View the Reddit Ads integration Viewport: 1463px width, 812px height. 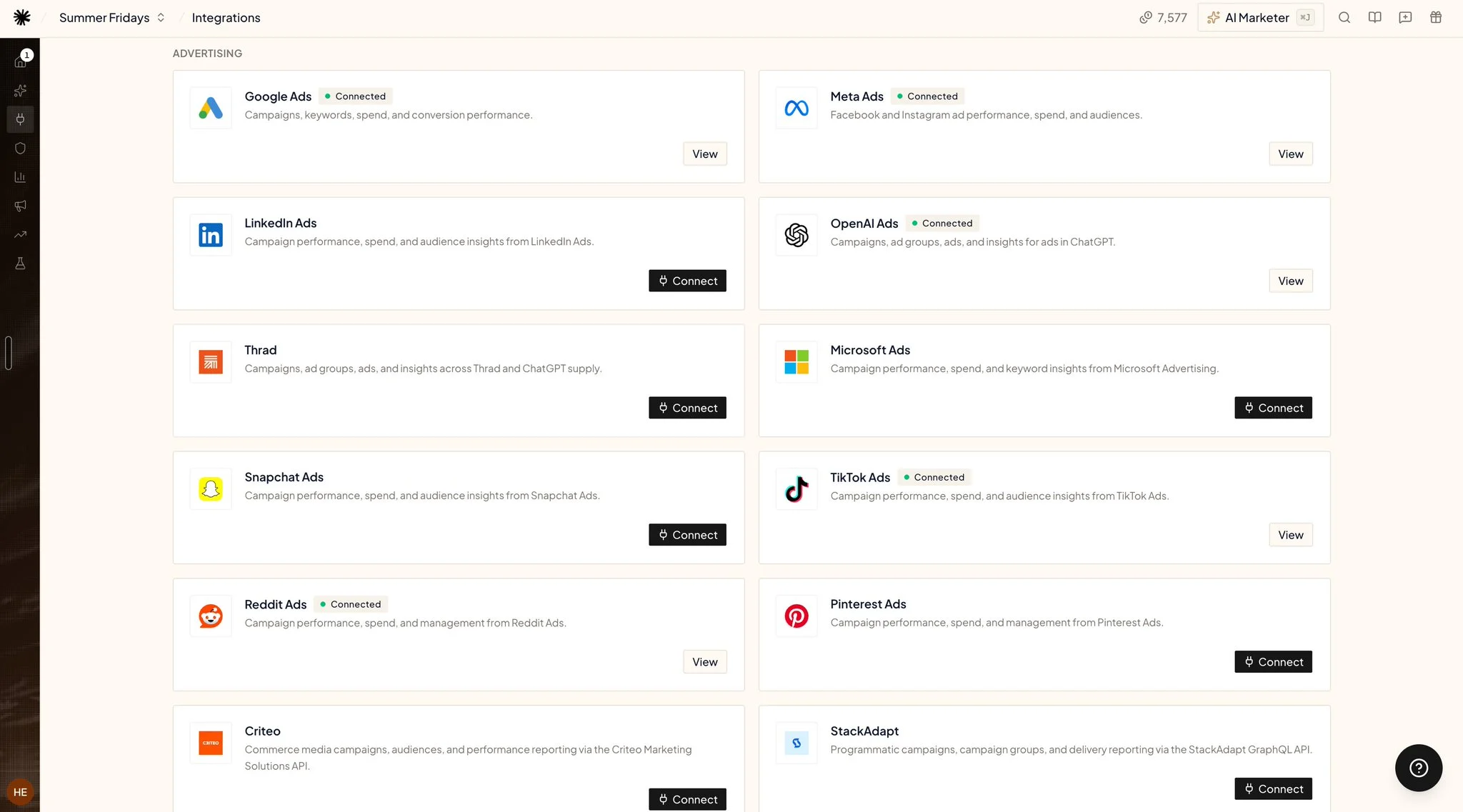coord(704,662)
